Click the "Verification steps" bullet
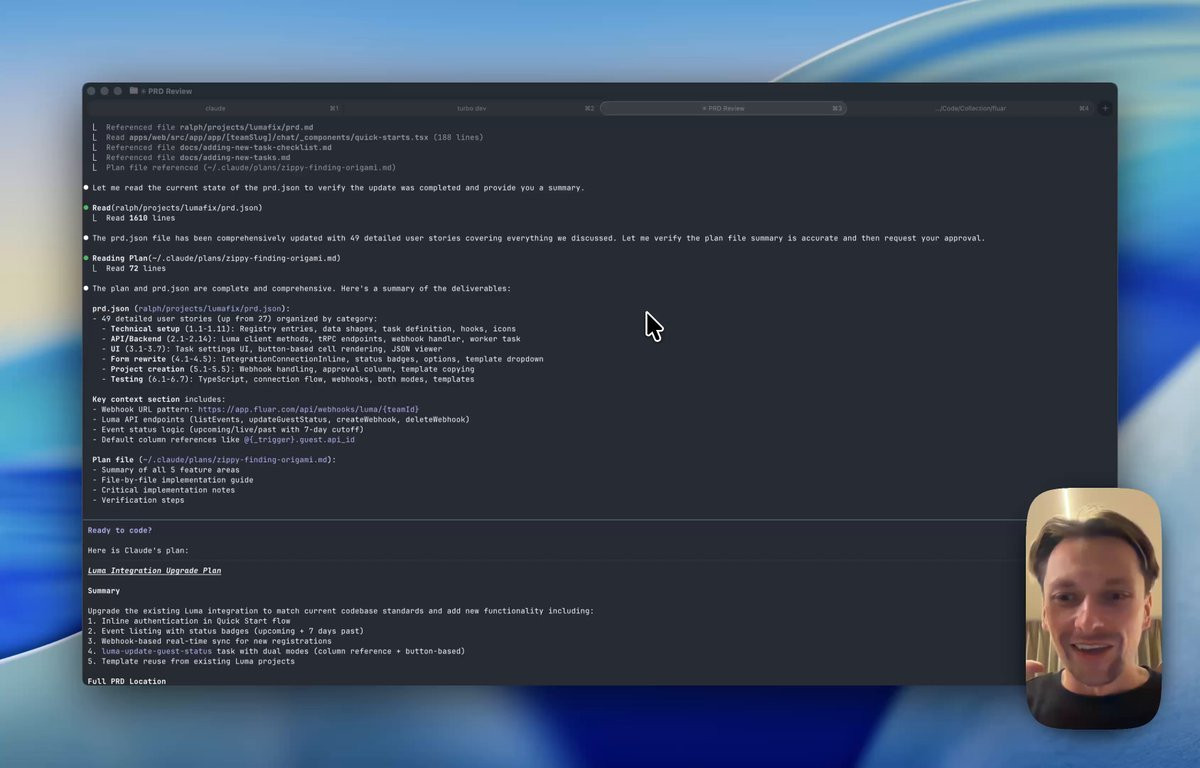Screen dimensions: 1200x768 tap(138, 500)
